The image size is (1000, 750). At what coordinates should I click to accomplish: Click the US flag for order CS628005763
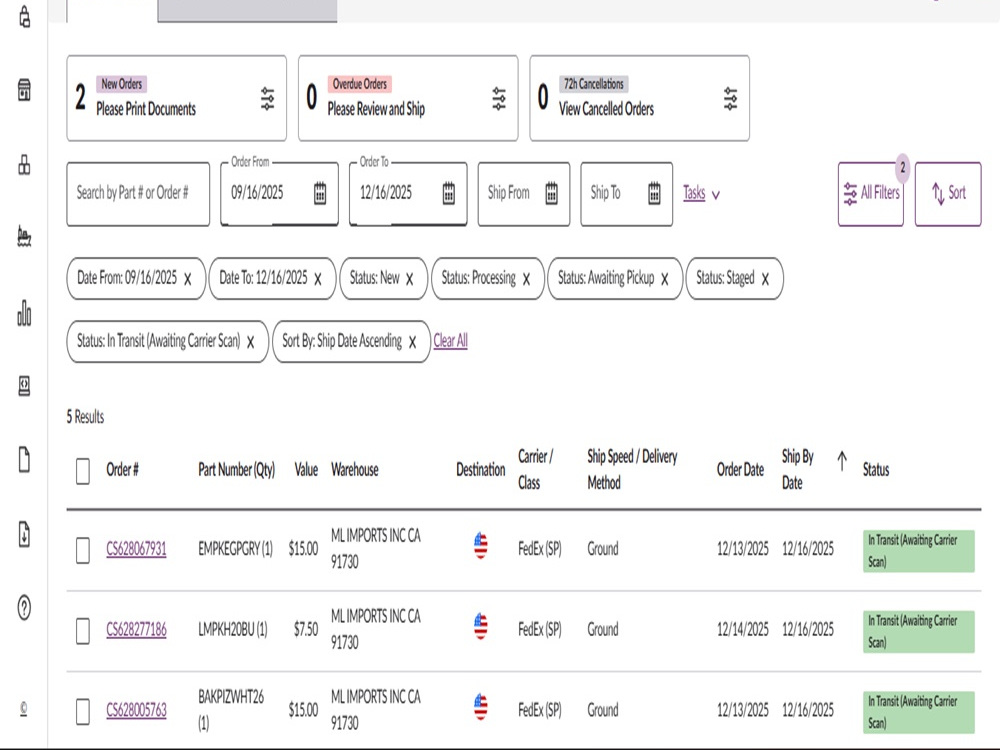[481, 707]
